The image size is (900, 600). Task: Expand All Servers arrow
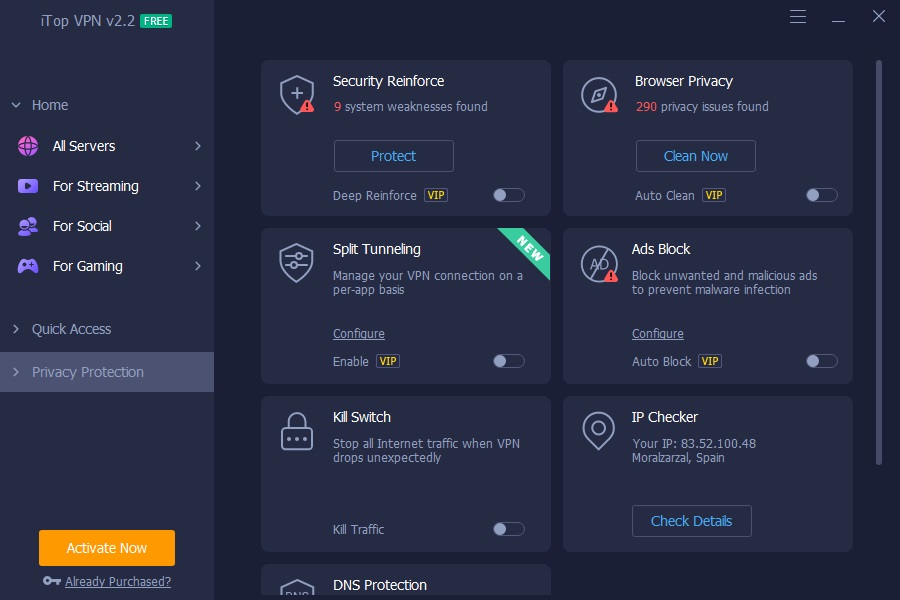click(x=197, y=146)
